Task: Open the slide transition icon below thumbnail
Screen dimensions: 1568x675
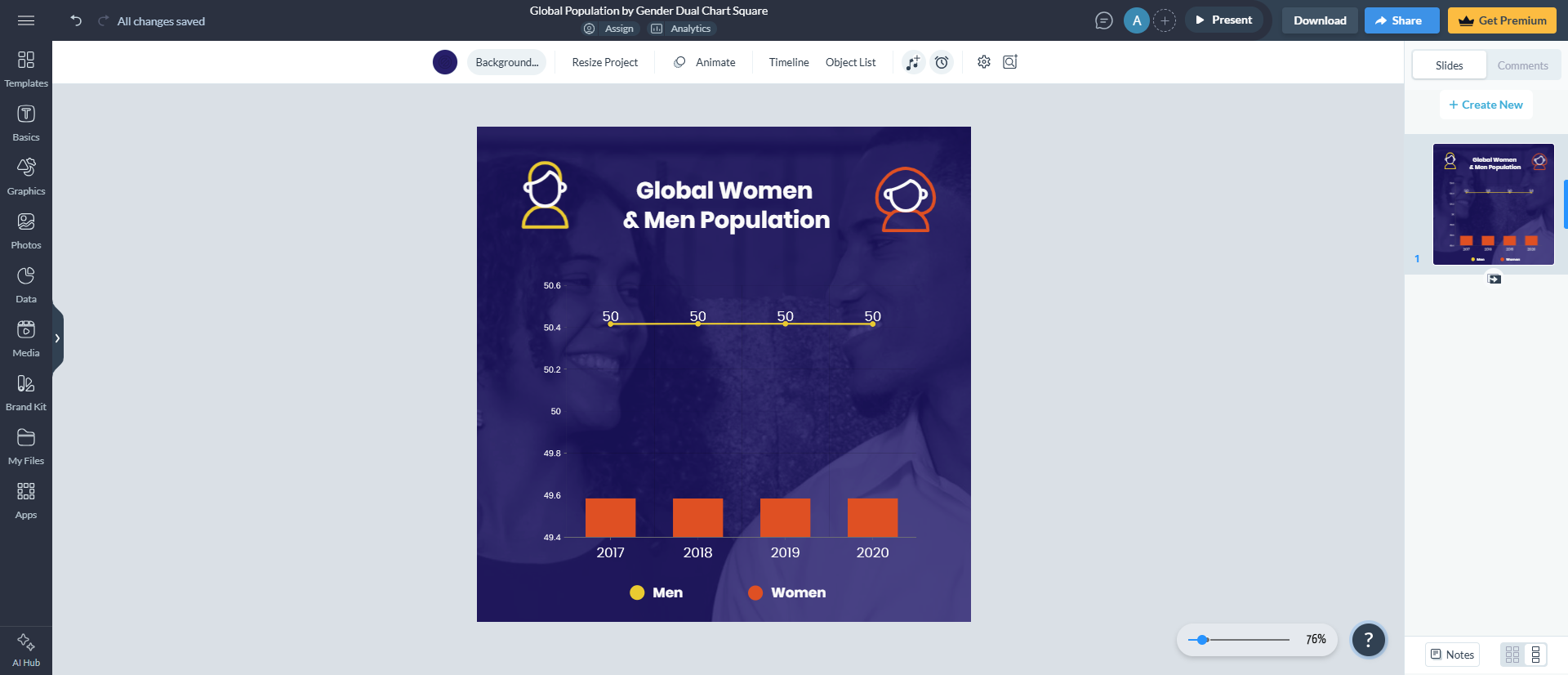Action: (x=1494, y=279)
